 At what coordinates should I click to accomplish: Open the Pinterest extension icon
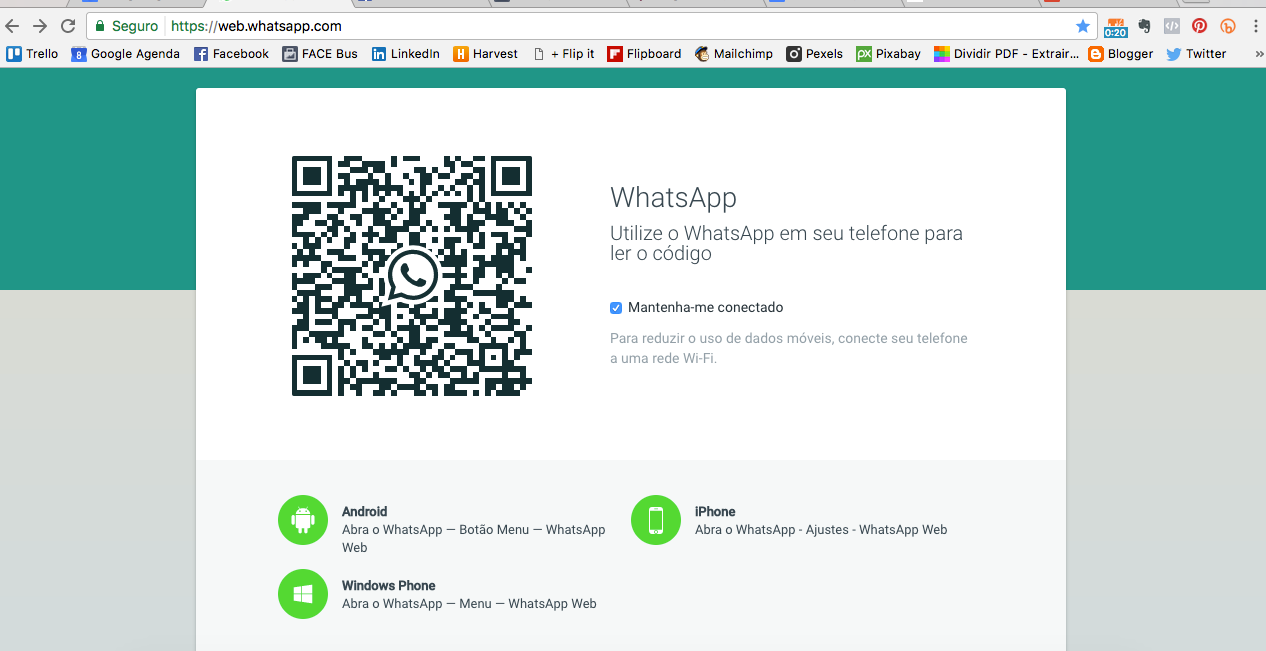(x=1200, y=26)
